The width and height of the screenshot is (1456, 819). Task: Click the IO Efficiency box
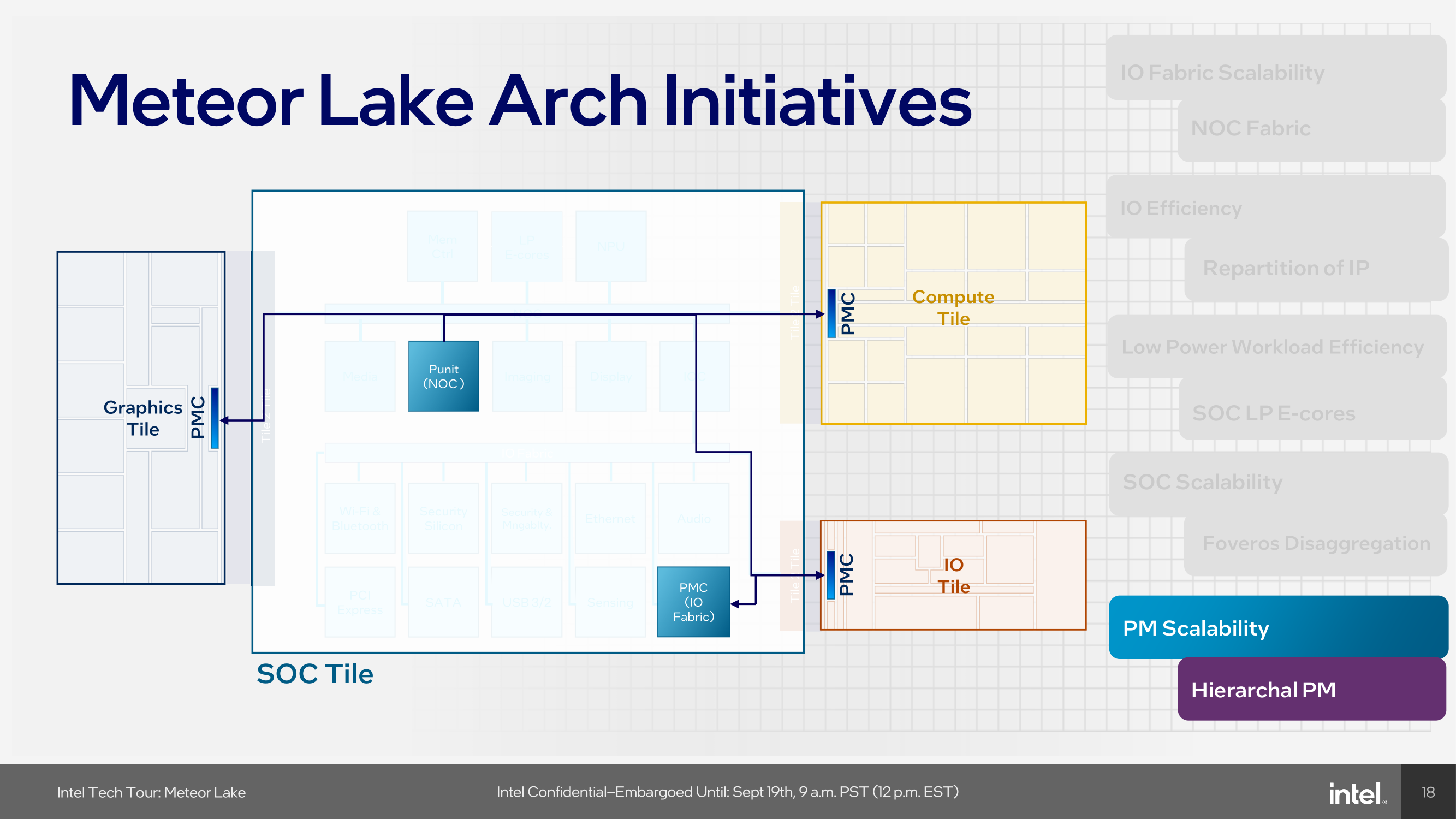pyautogui.click(x=1276, y=207)
